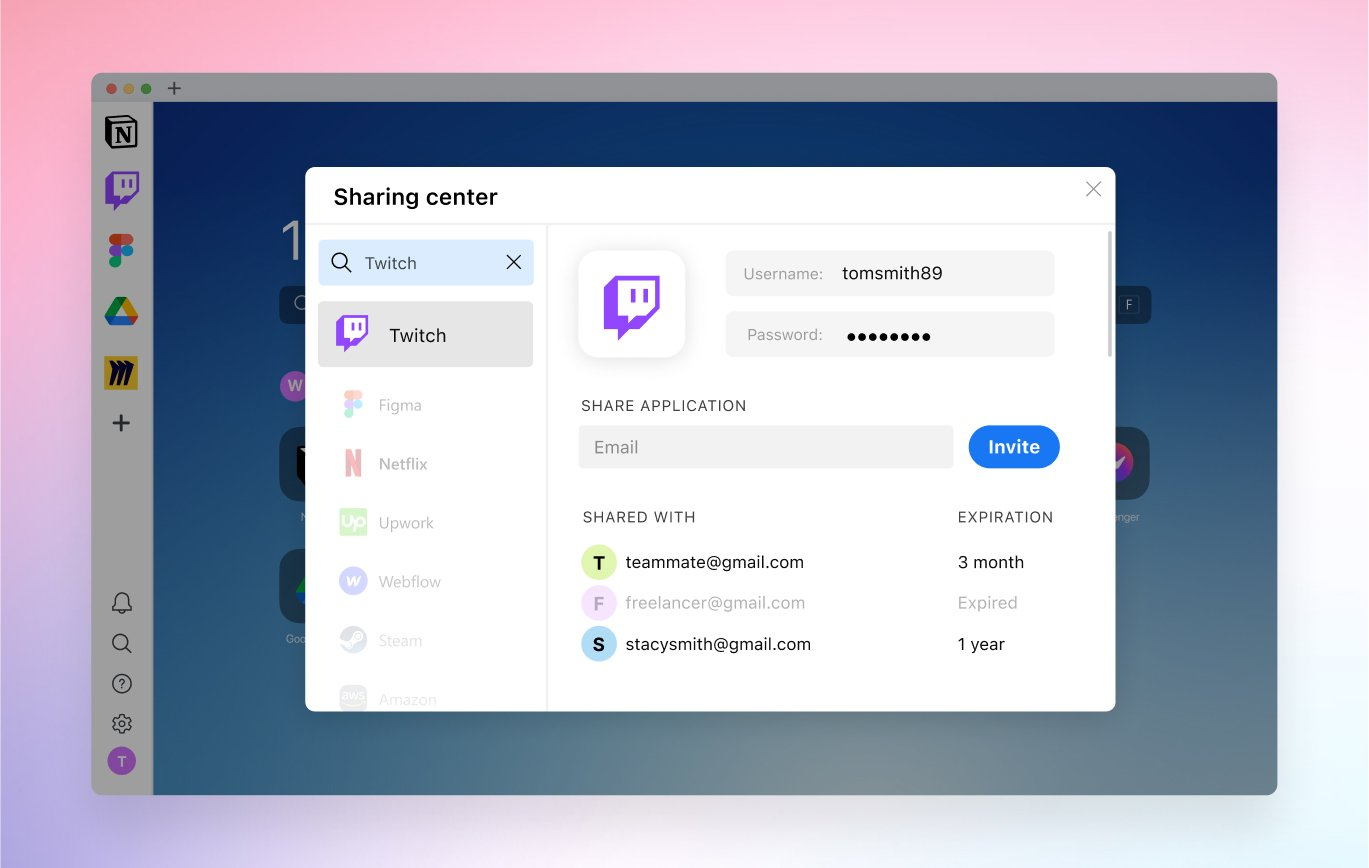Click the 3 month expiration
The height and width of the screenshot is (868, 1369).
coord(991,562)
